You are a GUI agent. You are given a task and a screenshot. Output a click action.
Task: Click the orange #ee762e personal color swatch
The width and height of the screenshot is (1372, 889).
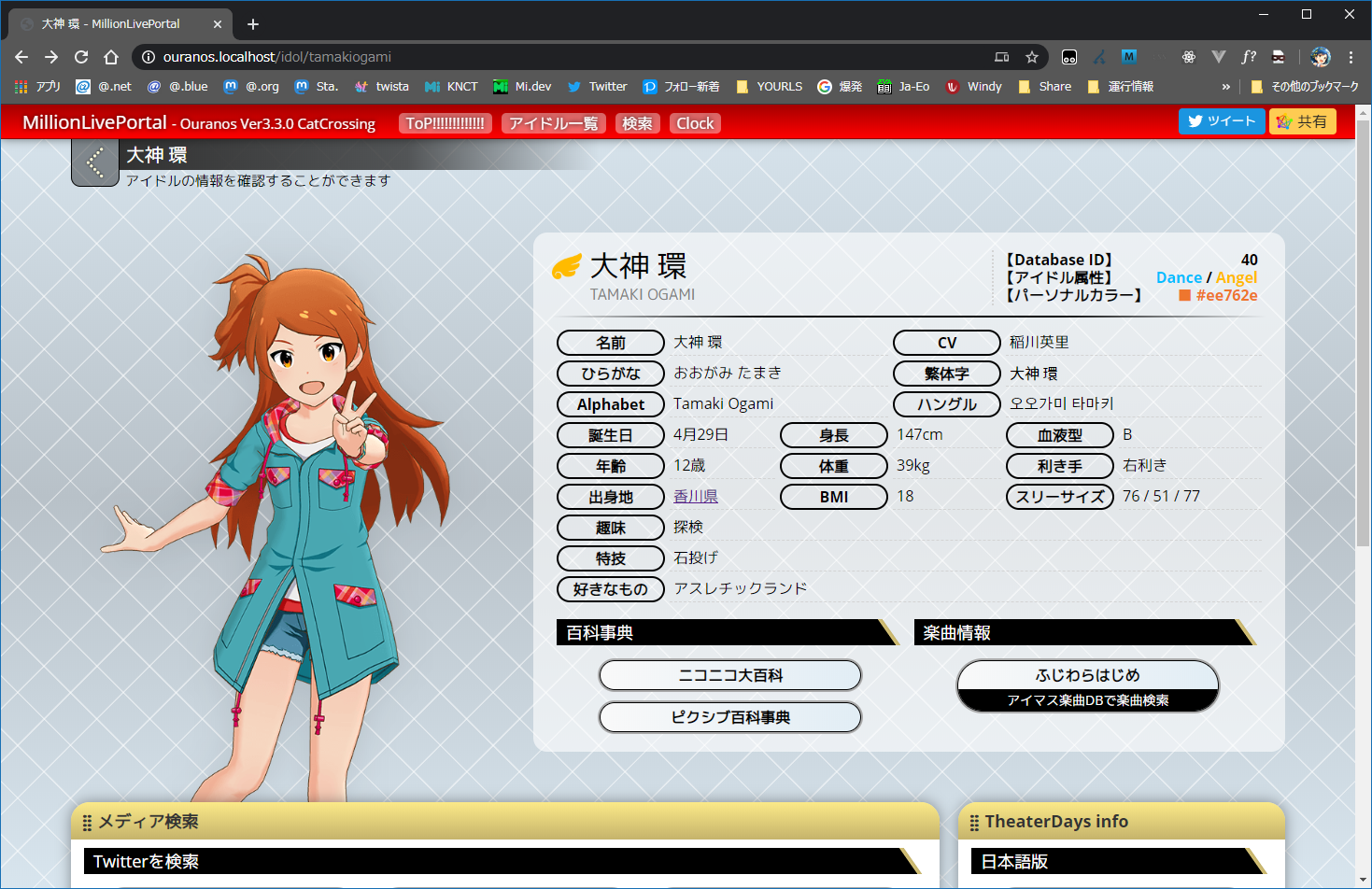tap(1184, 295)
